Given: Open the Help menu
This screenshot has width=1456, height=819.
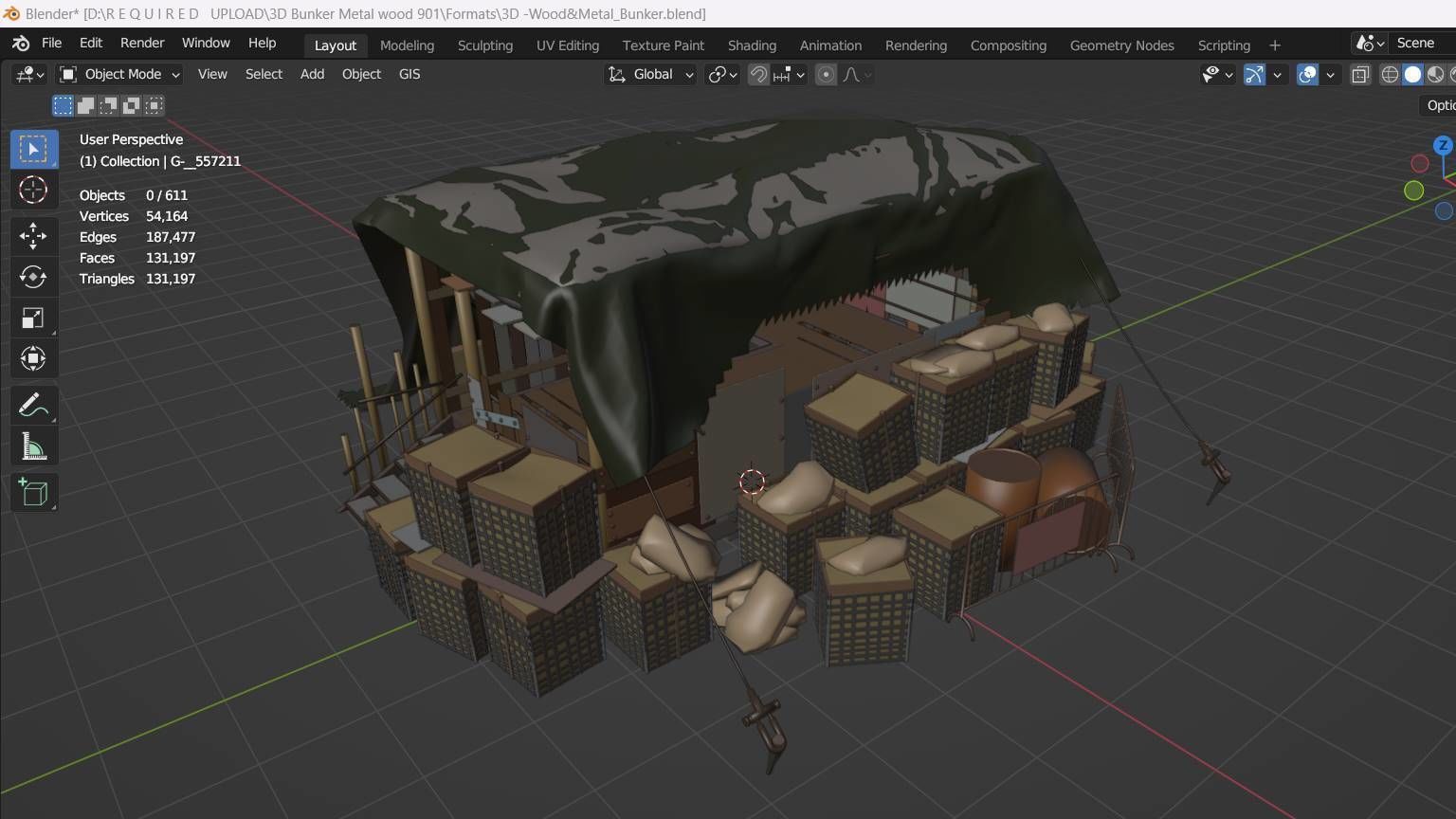Looking at the screenshot, I should tap(262, 43).
